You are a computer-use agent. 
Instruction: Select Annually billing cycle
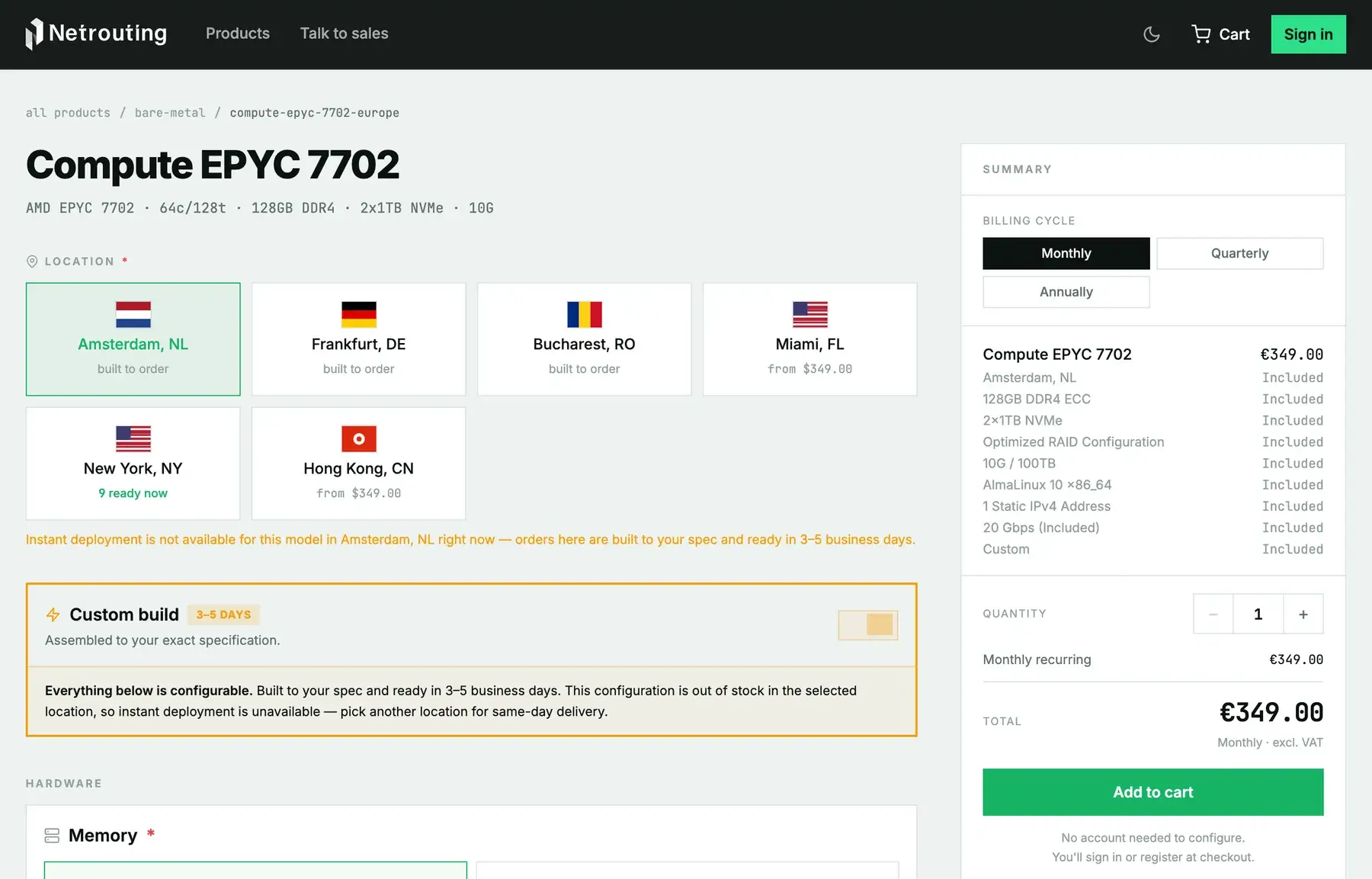[x=1066, y=292]
